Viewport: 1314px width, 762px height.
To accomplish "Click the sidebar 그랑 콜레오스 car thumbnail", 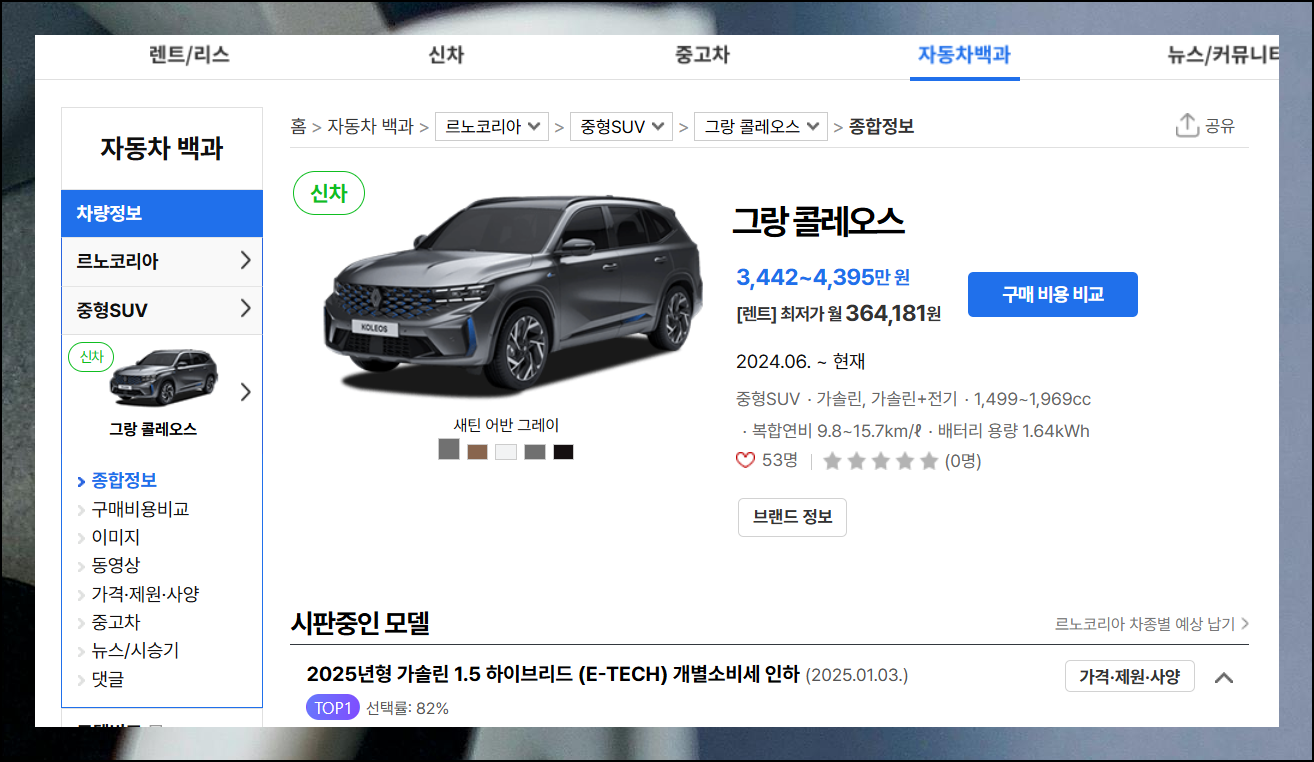I will pyautogui.click(x=162, y=377).
